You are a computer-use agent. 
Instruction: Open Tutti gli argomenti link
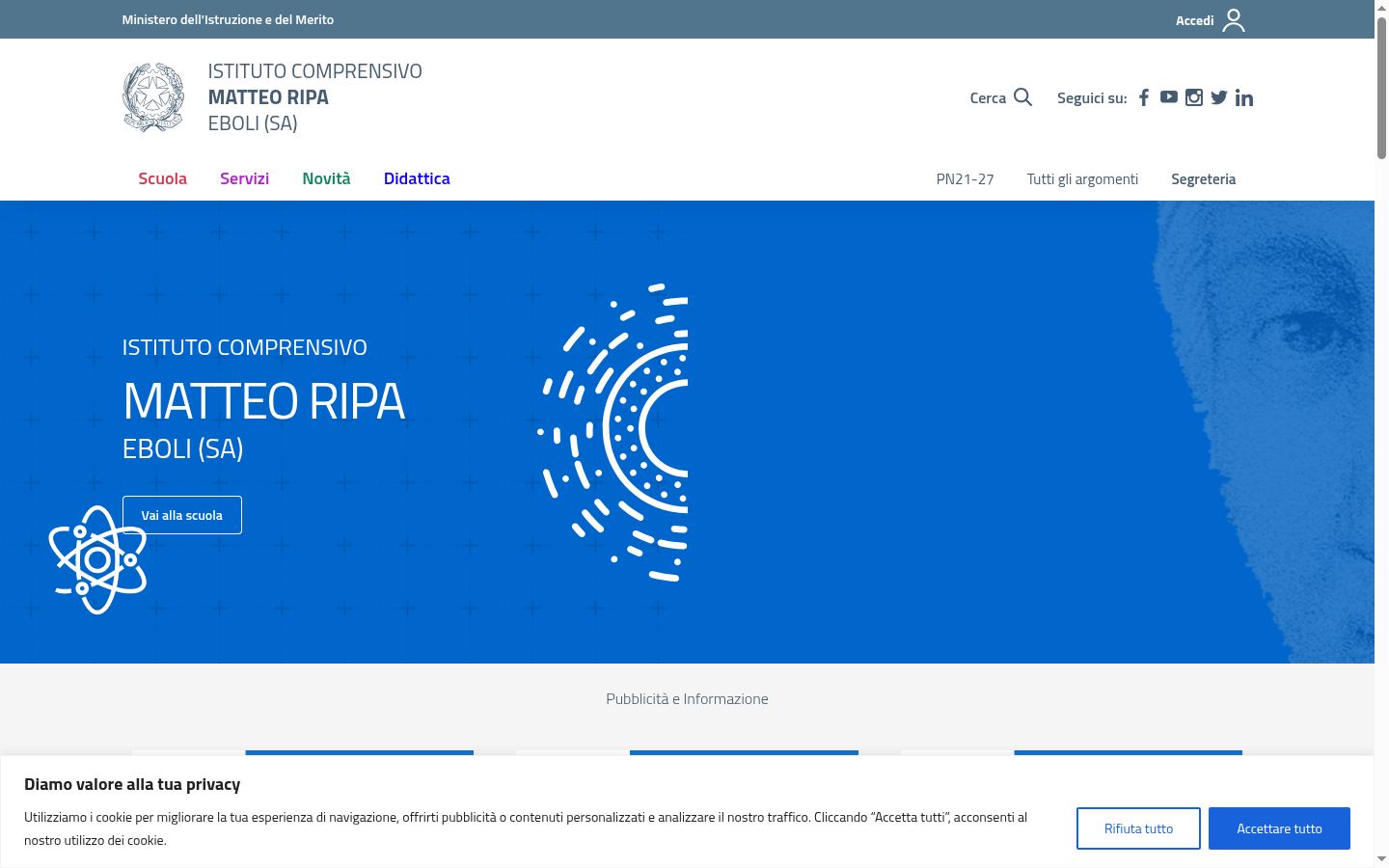pyautogui.click(x=1082, y=179)
